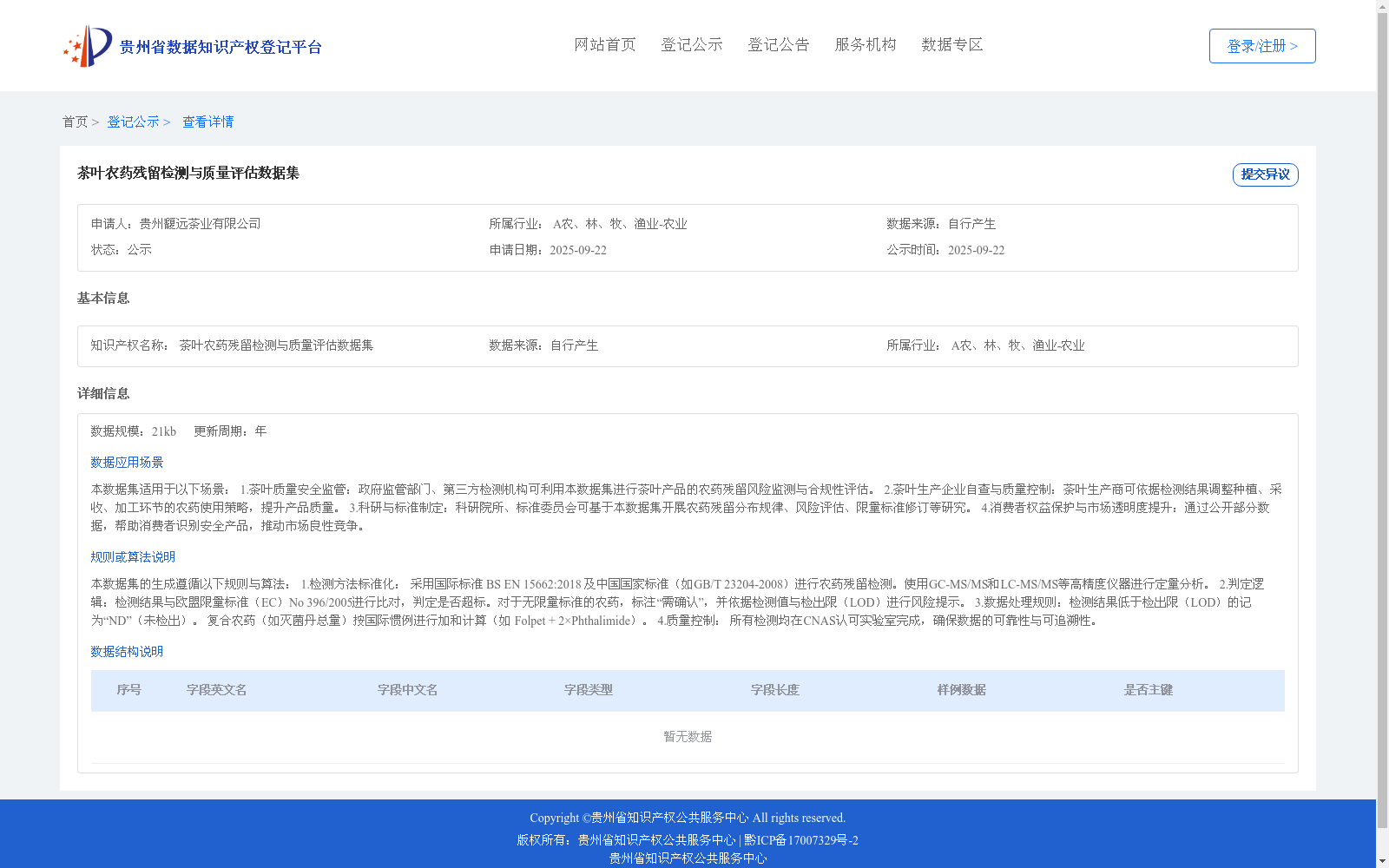Viewport: 1389px width, 868px height.
Task: Go to 登记公示 in breadcrumb
Action: point(133,122)
